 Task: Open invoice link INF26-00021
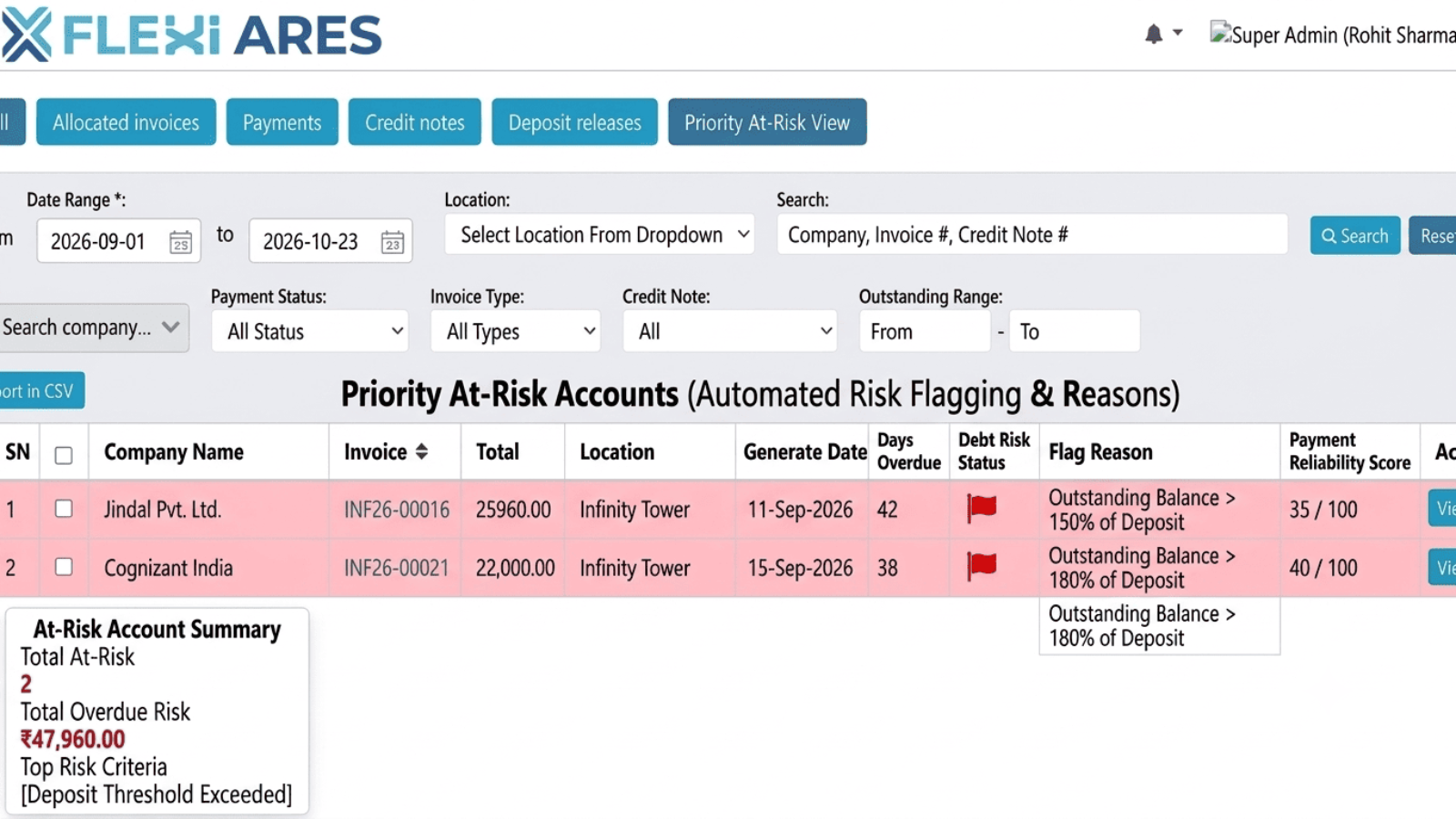tap(397, 568)
